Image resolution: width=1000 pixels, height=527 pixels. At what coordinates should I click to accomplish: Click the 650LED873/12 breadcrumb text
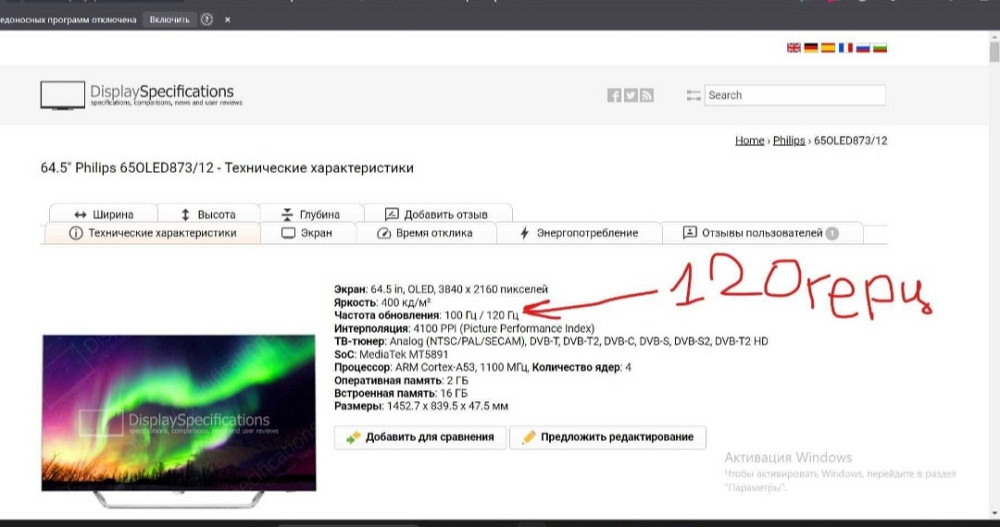(x=850, y=140)
